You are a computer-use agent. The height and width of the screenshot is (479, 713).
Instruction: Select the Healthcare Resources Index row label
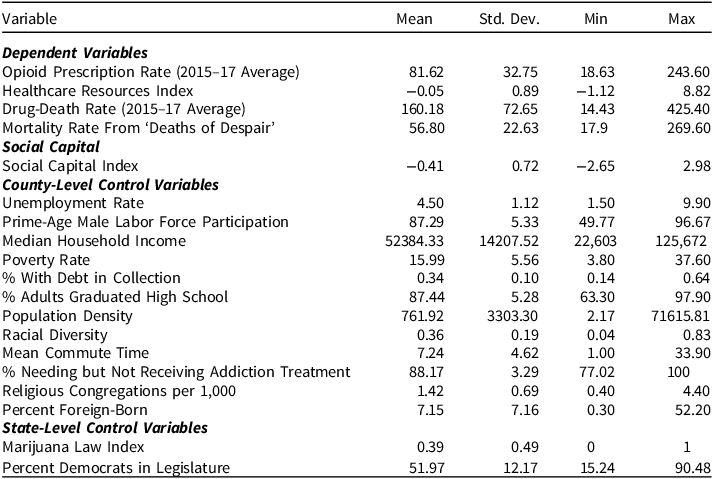point(98,91)
